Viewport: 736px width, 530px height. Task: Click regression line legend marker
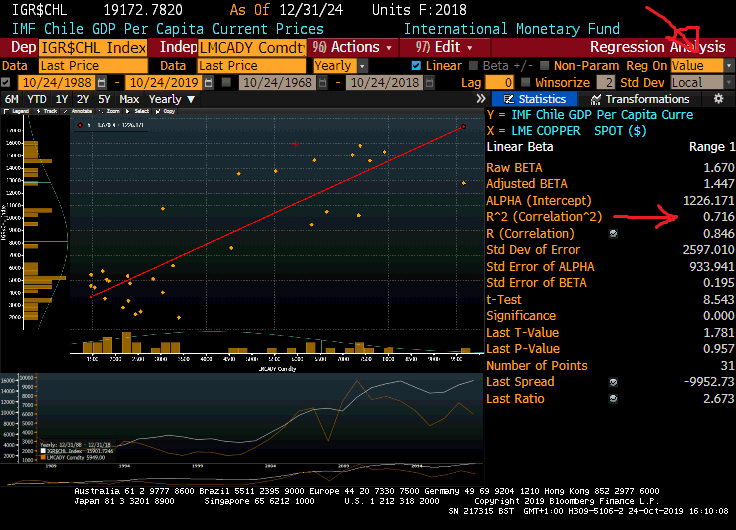point(80,125)
